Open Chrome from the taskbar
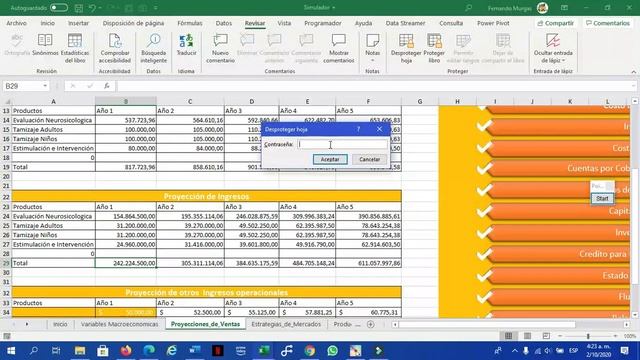Viewport: 640px width, 360px height. tap(309, 351)
